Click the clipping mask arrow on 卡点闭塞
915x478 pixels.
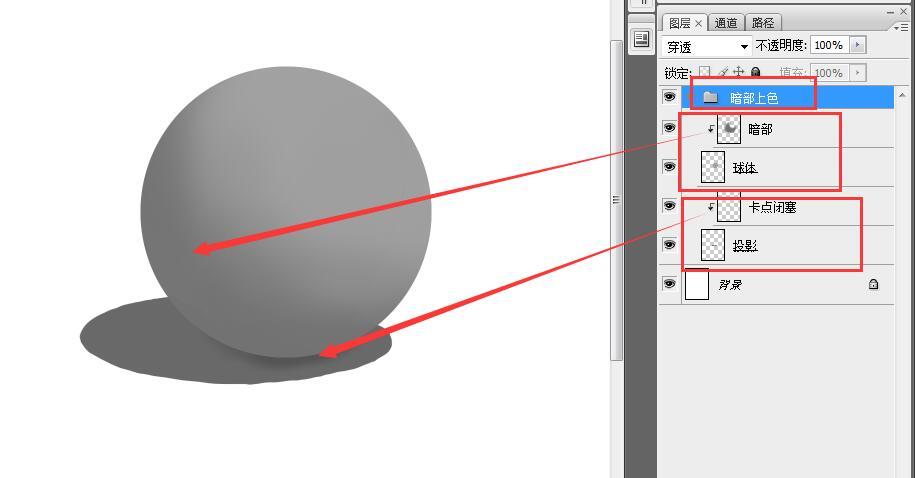(711, 207)
